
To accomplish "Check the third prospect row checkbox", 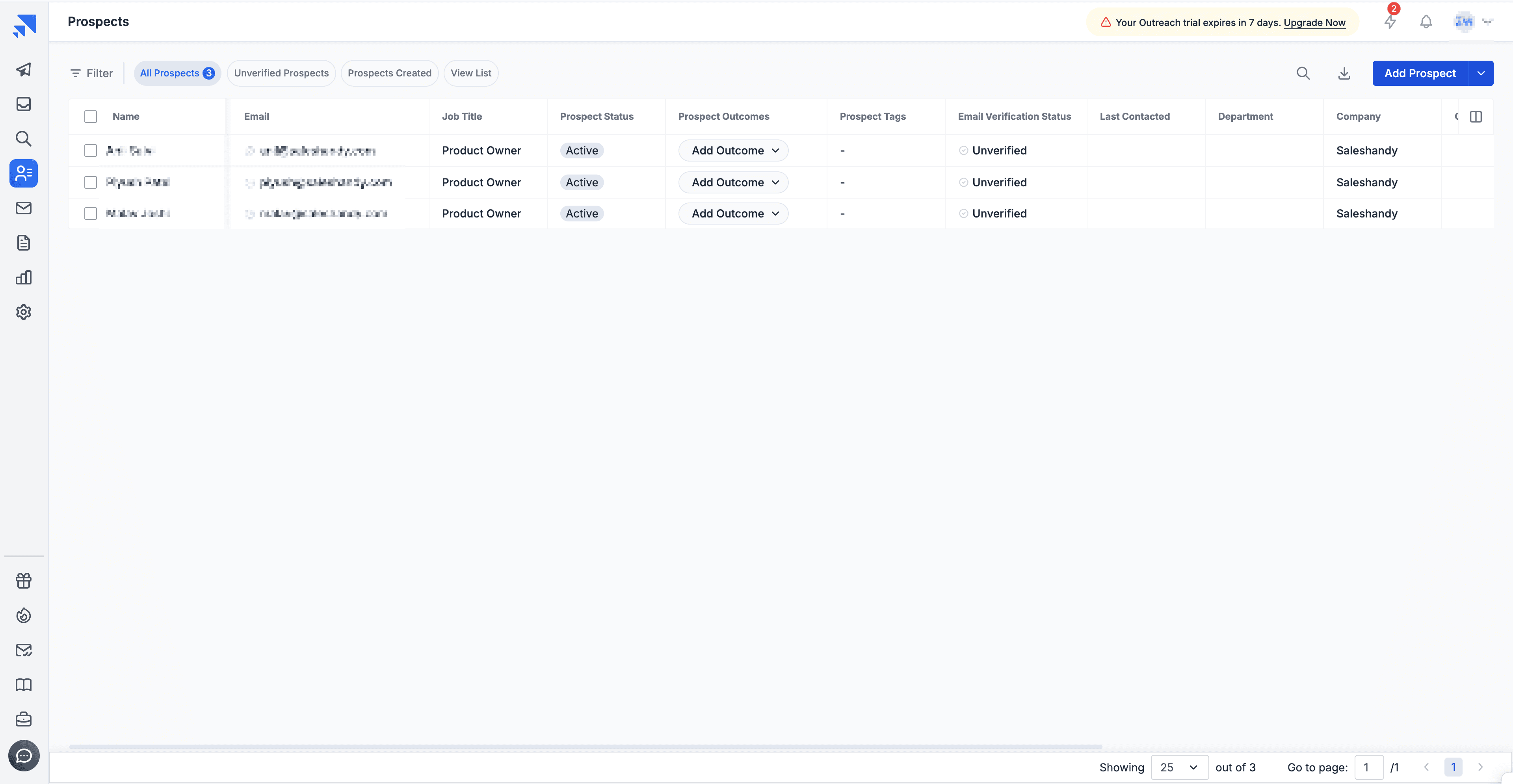I will point(91,214).
